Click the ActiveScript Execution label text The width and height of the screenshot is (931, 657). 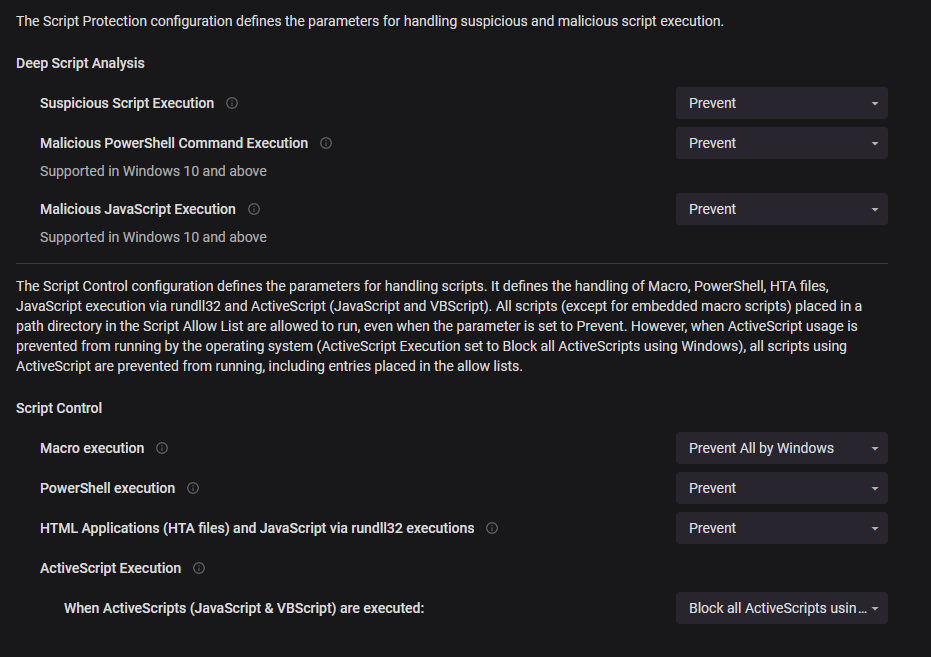coord(110,568)
